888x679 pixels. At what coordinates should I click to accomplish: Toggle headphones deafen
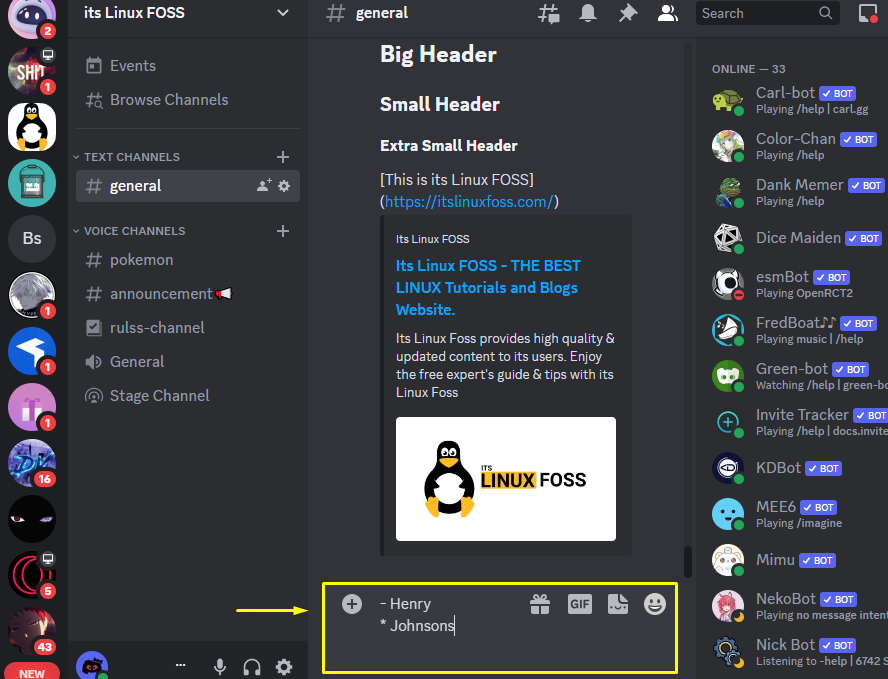(x=252, y=667)
